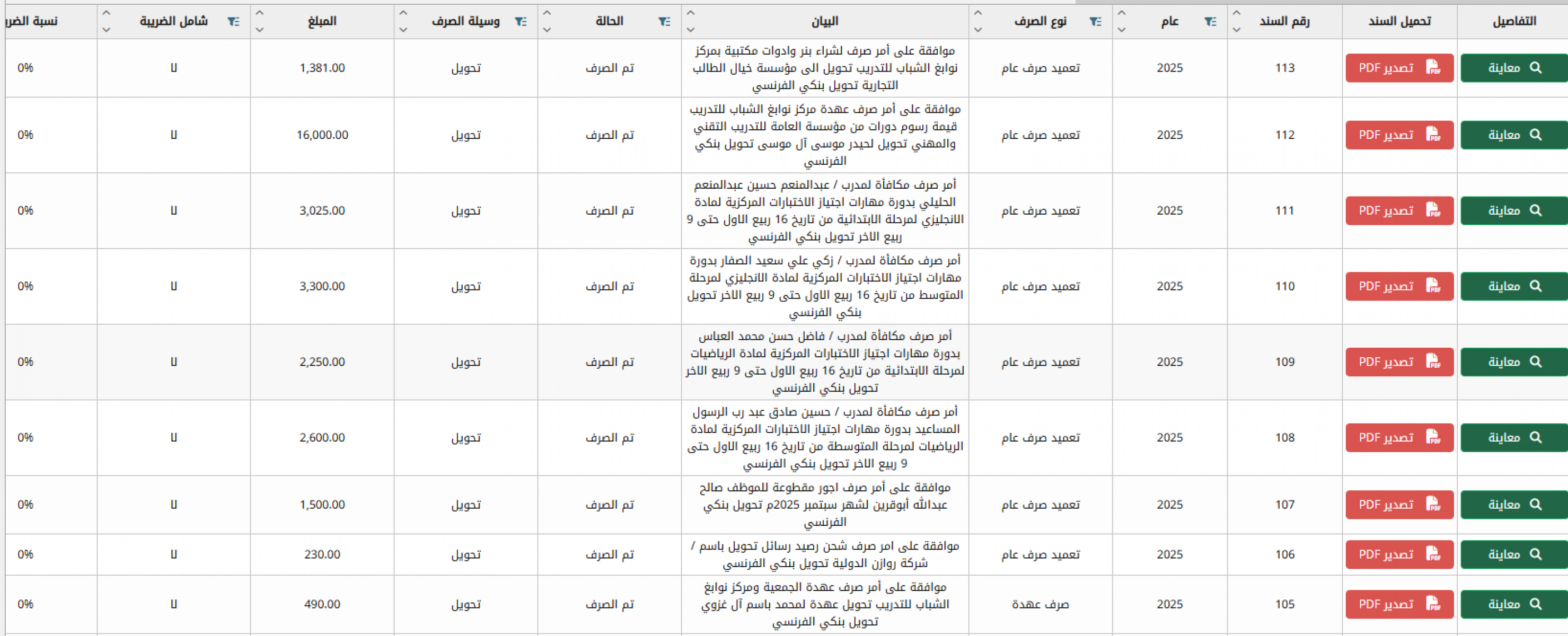This screenshot has width=1568, height=636.
Task: Click voucher 109 description text cell
Action: click(x=825, y=361)
